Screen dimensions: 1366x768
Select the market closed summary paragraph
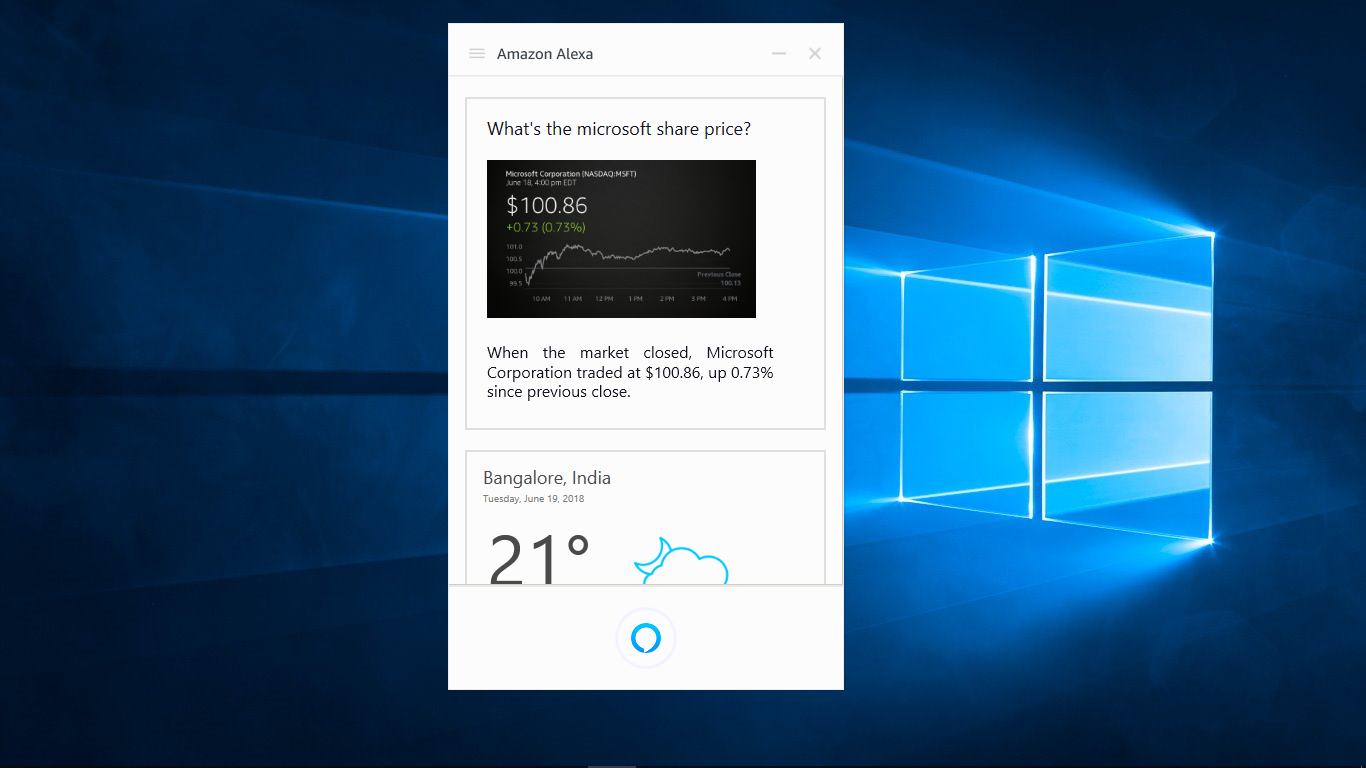click(x=630, y=372)
